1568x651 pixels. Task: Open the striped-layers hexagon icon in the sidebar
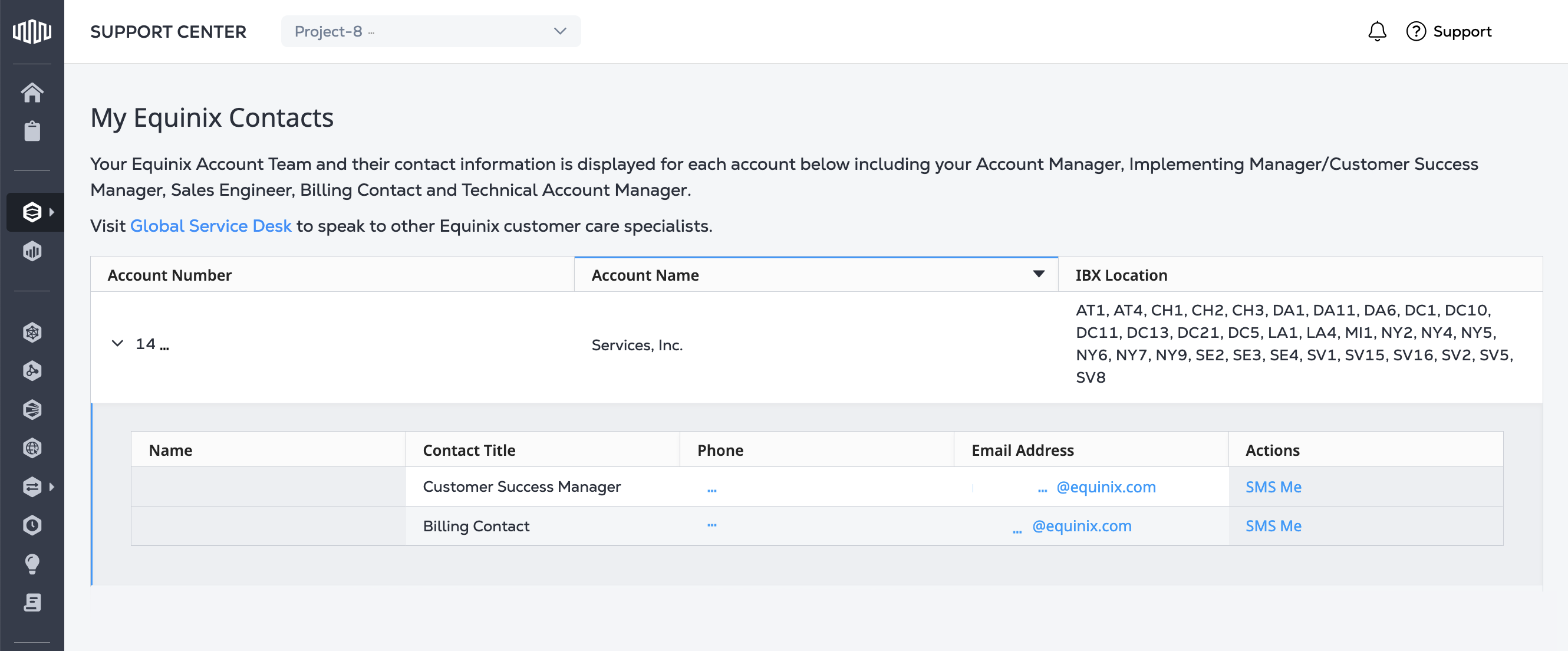(x=32, y=409)
